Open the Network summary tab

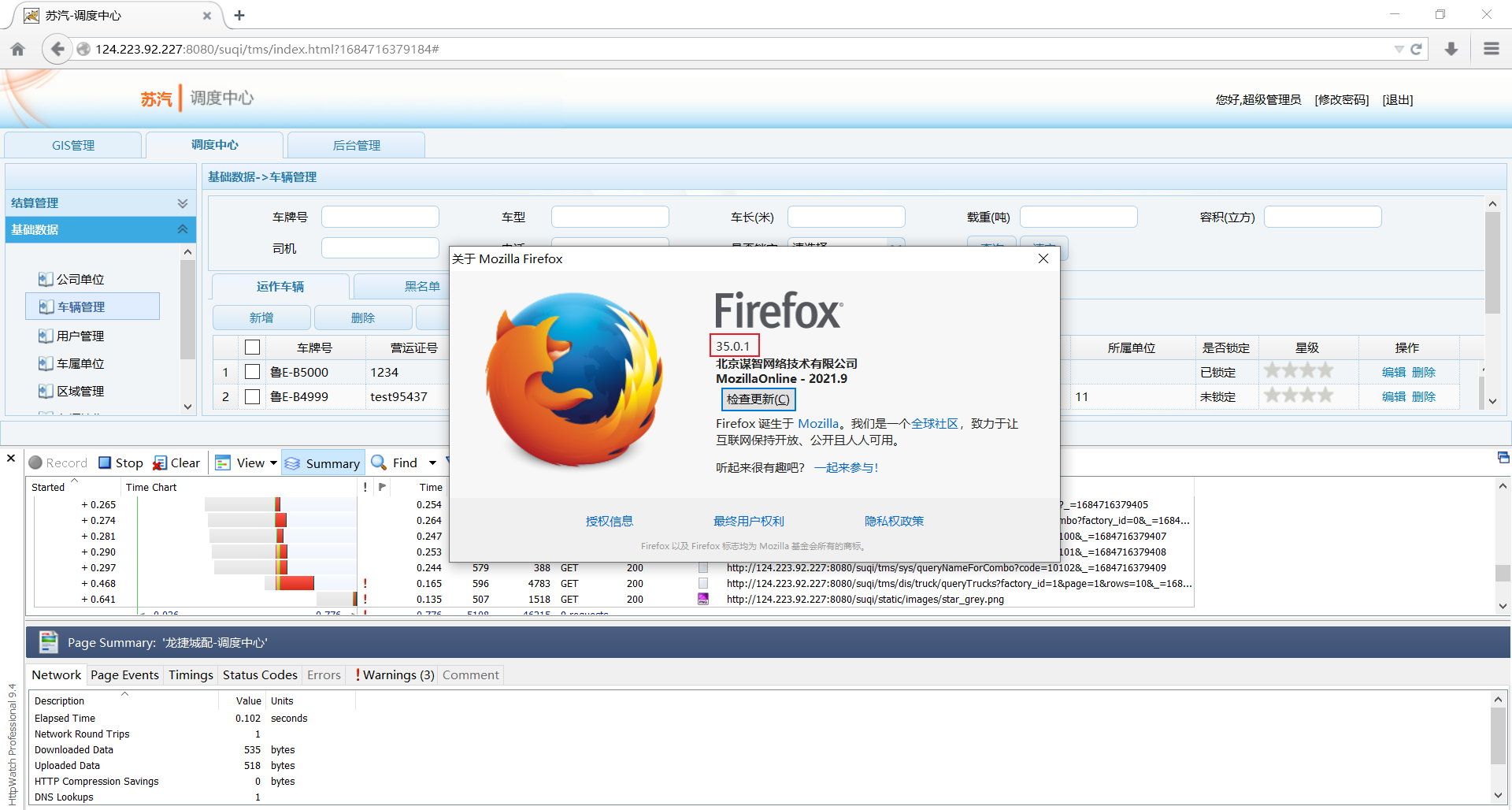coord(57,674)
